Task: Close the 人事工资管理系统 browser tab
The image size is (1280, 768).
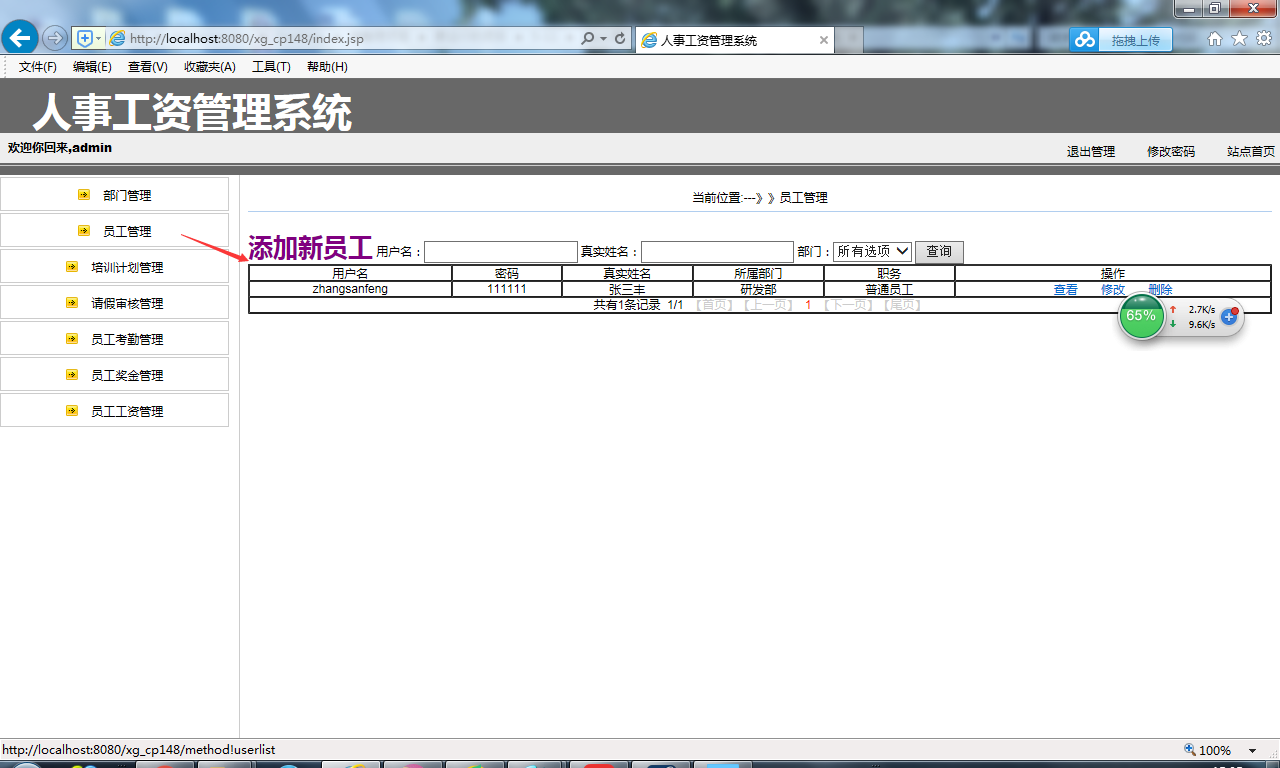Action: tap(824, 40)
